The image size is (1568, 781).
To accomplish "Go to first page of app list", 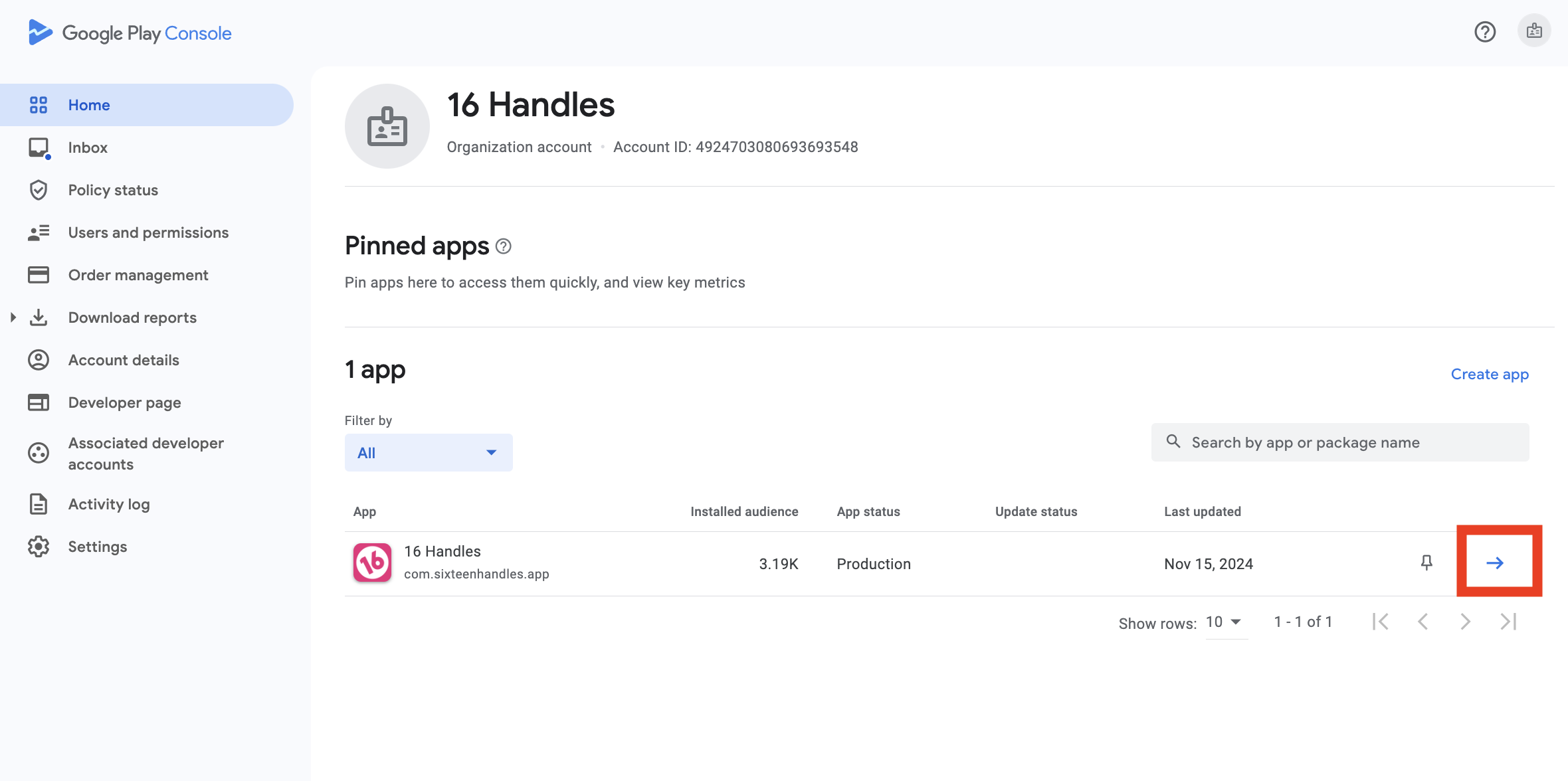I will pyautogui.click(x=1381, y=622).
